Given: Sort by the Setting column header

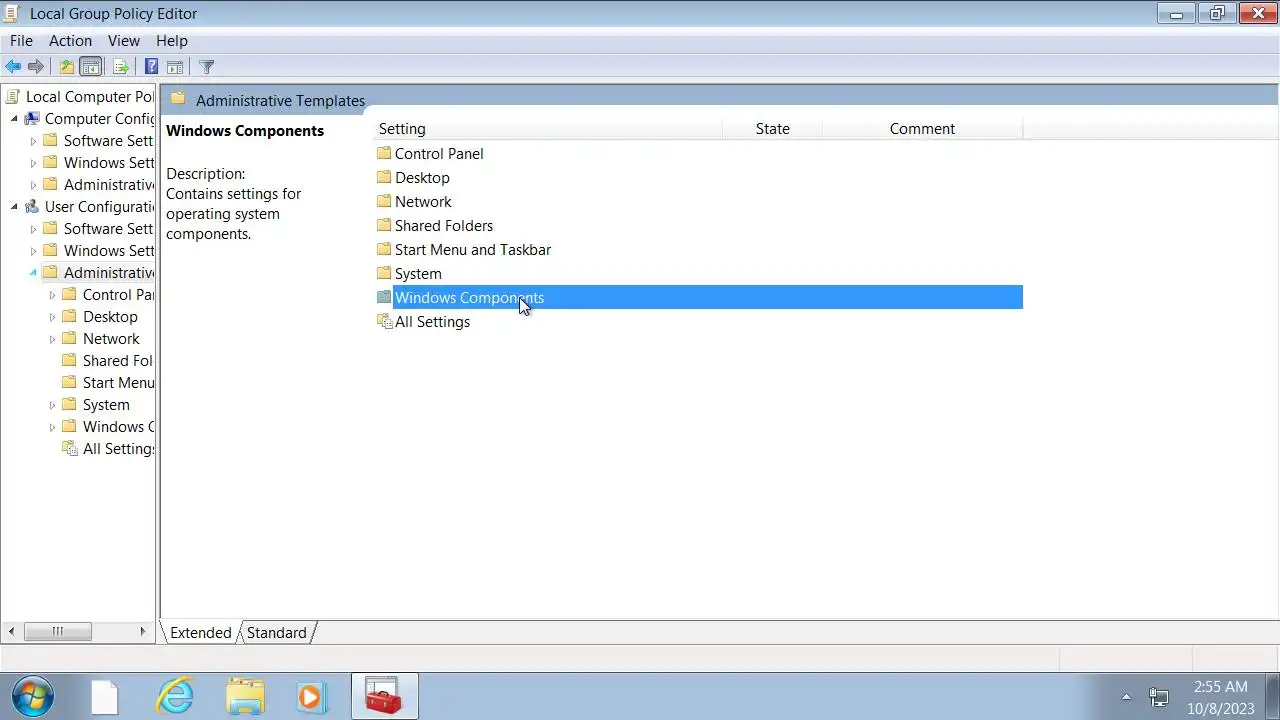Looking at the screenshot, I should (547, 129).
